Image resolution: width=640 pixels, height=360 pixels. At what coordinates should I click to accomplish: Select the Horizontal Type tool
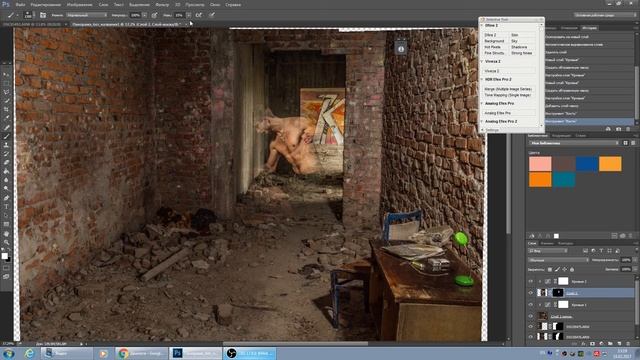pyautogui.click(x=7, y=207)
